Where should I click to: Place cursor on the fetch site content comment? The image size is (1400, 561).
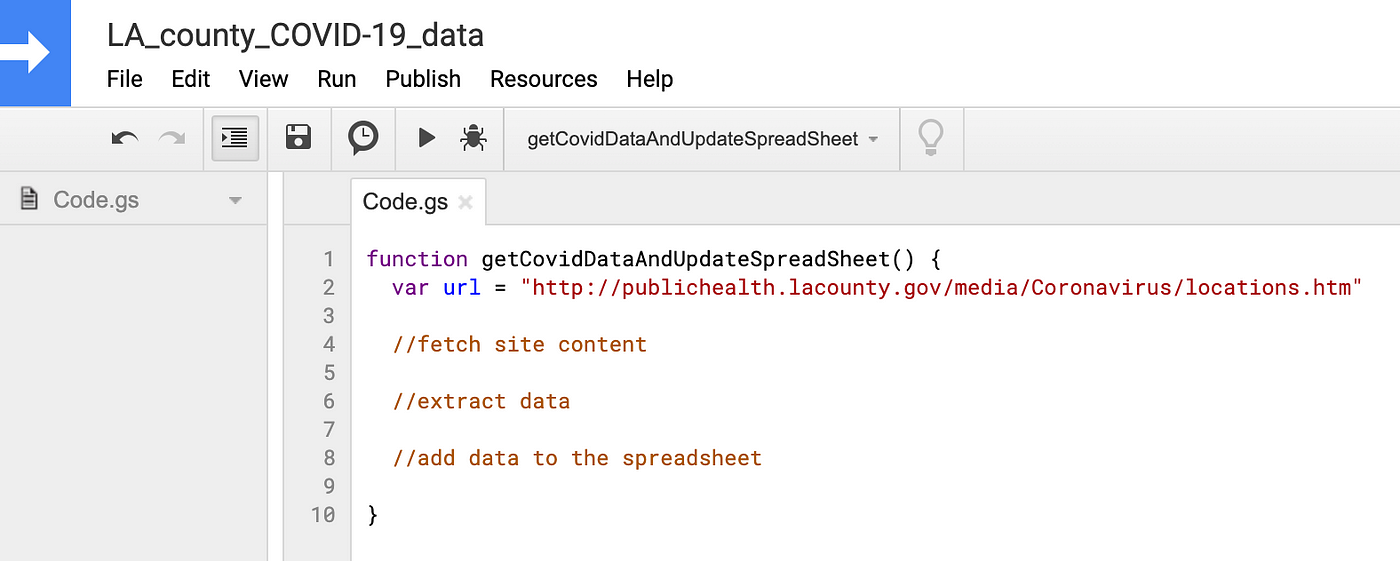(520, 344)
